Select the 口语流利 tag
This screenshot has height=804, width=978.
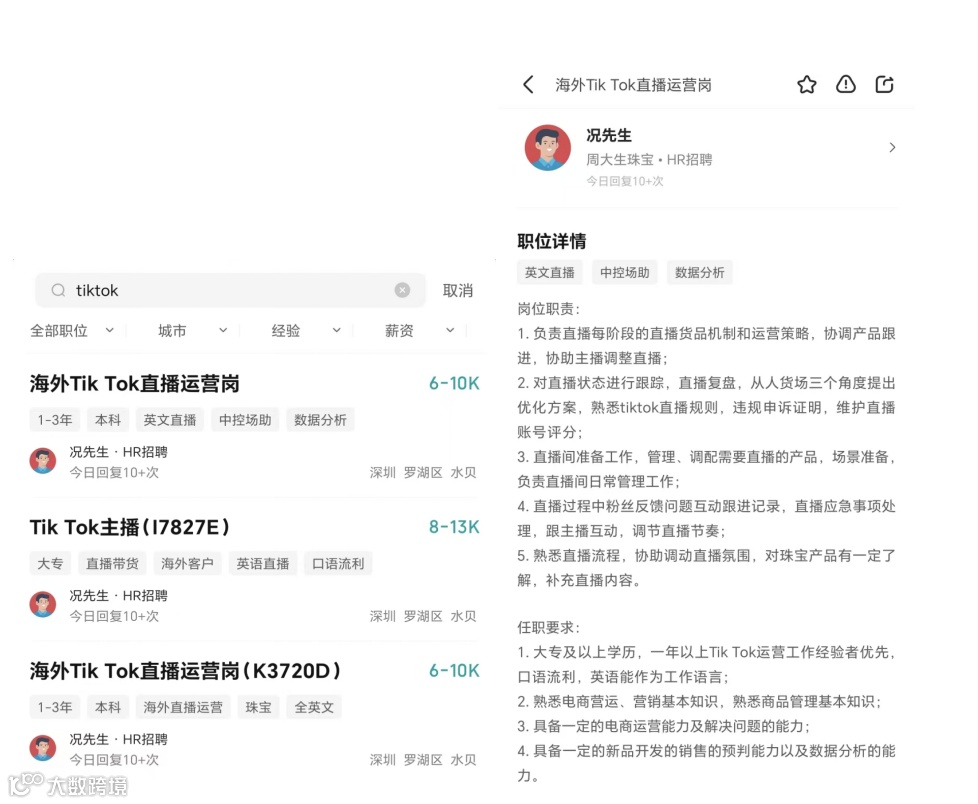(338, 564)
